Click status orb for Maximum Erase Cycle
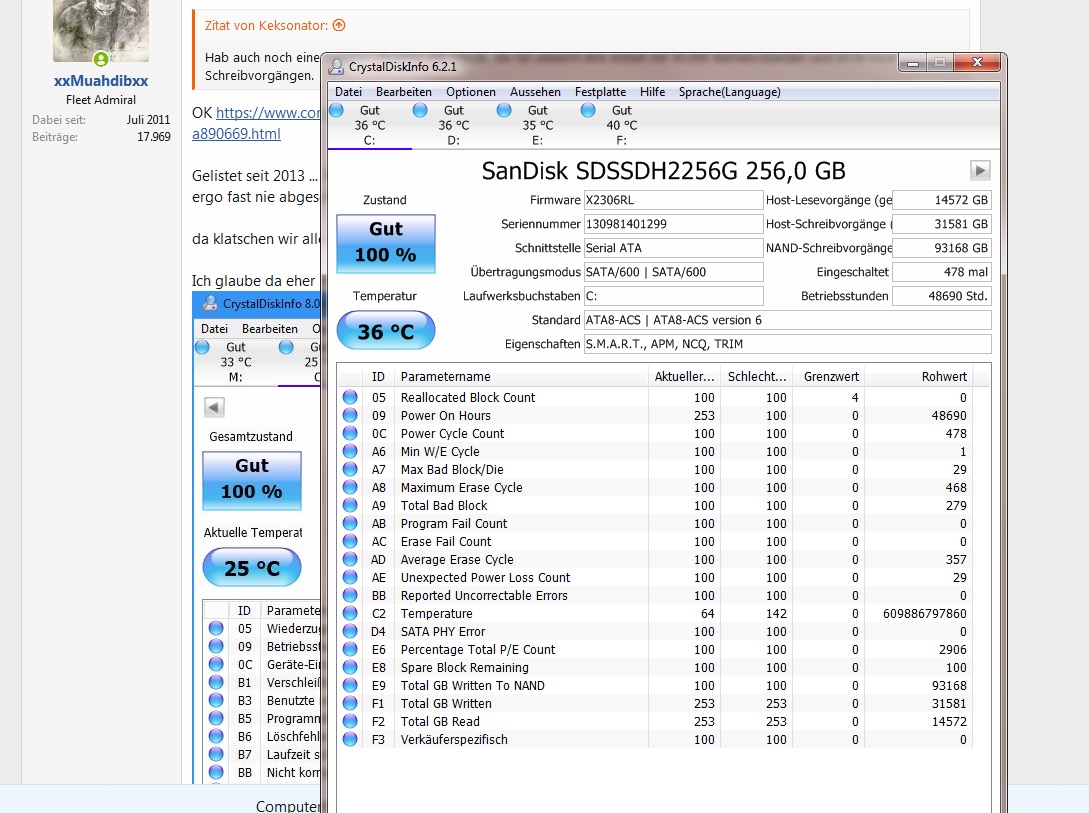1089x813 pixels. point(350,487)
